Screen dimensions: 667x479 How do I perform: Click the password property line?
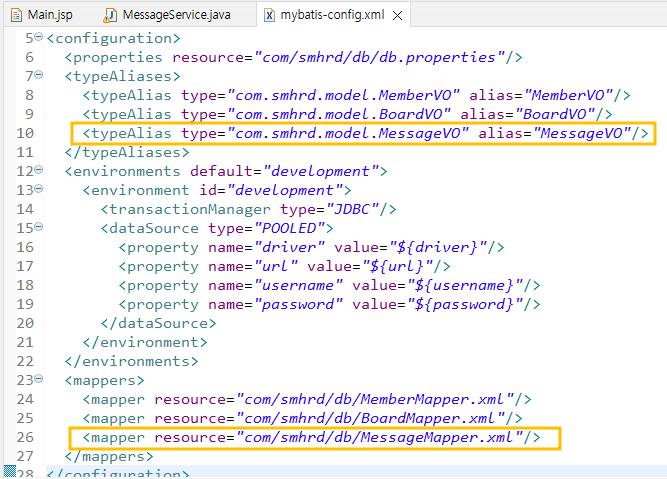[x=330, y=304]
